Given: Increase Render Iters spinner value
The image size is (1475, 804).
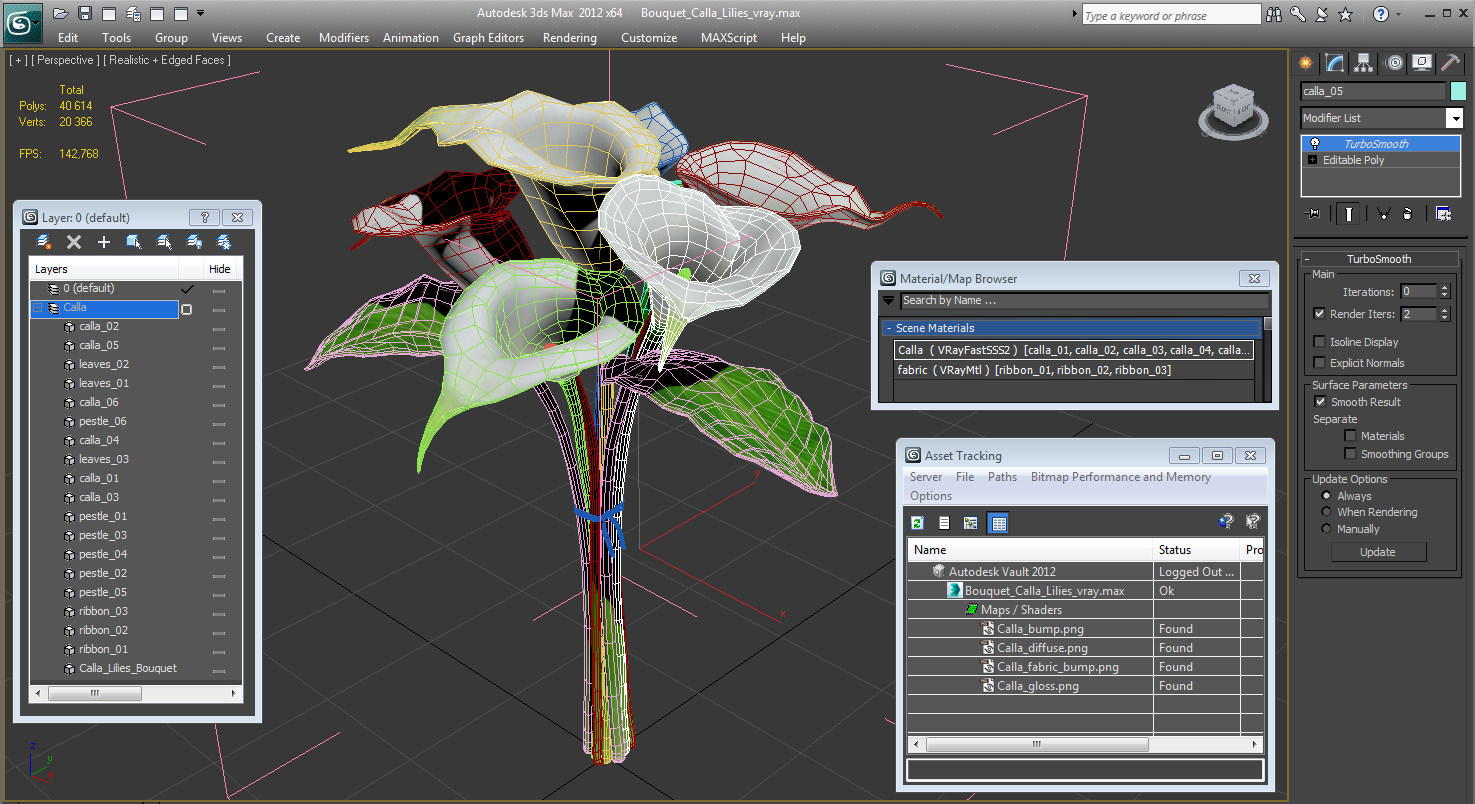Looking at the screenshot, I should pyautogui.click(x=1444, y=310).
